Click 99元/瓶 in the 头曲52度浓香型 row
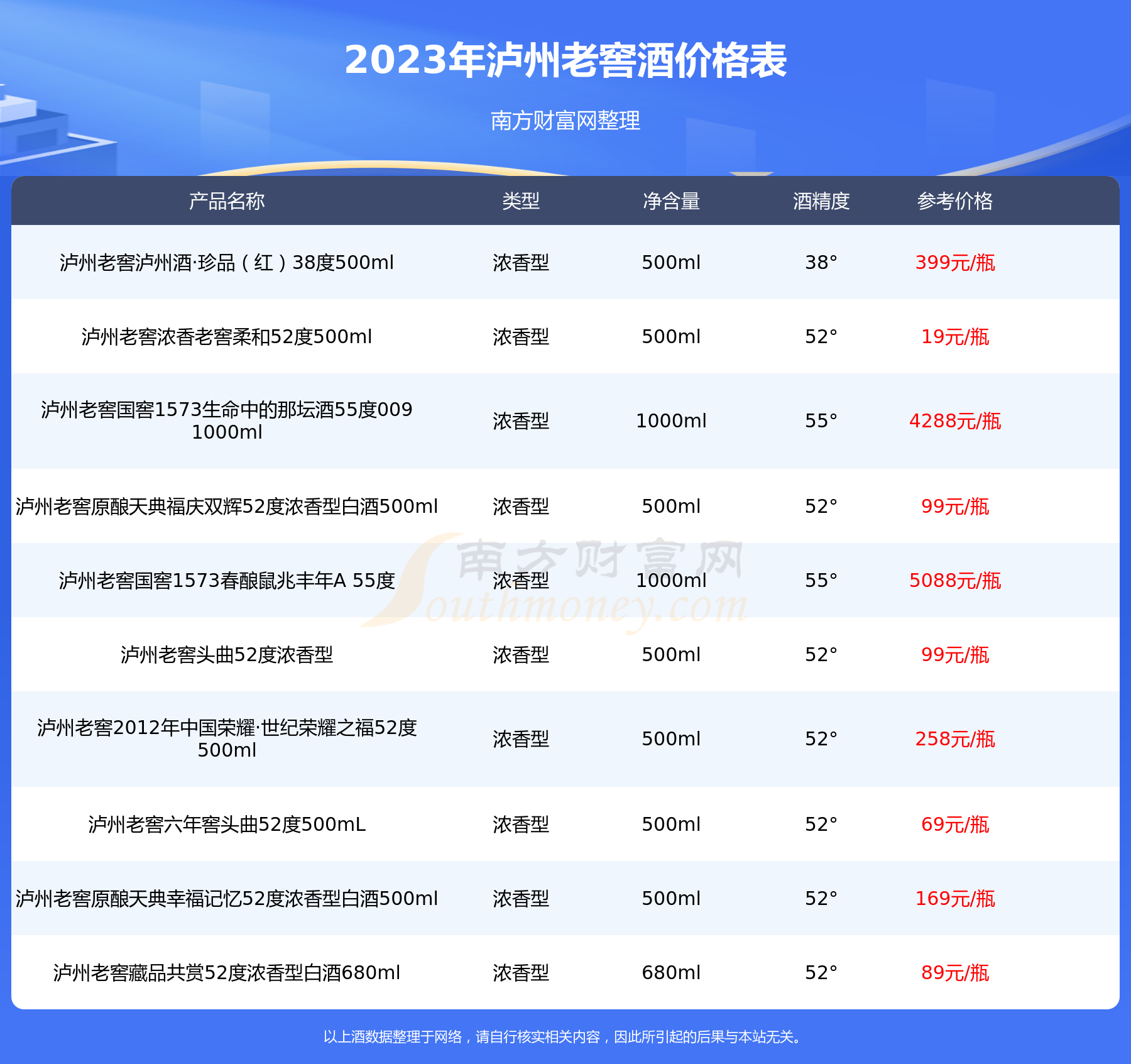This screenshot has height=1064, width=1131. tap(955, 654)
